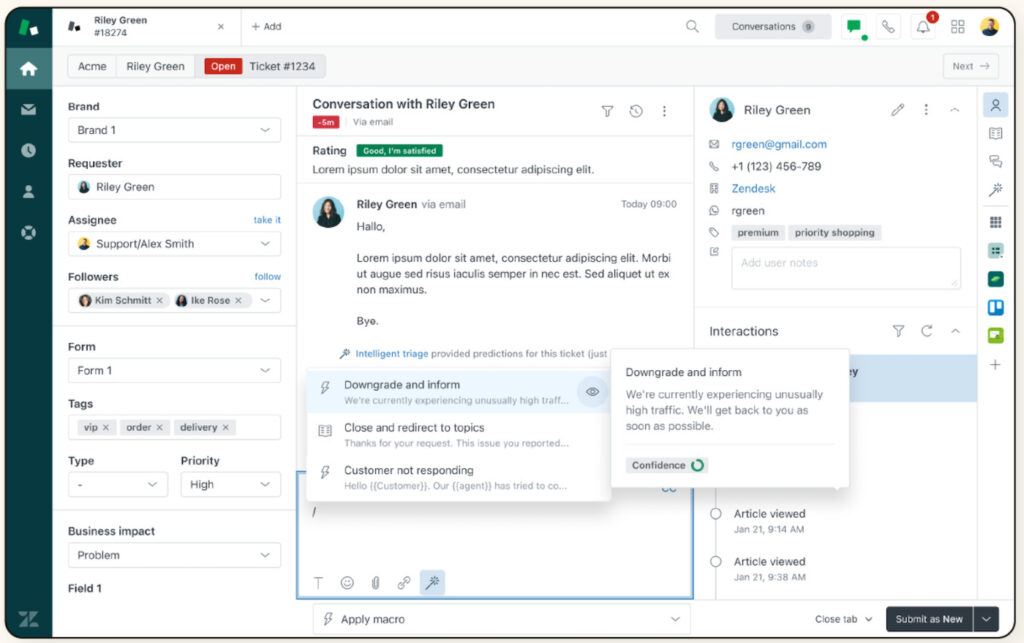Collapse the Riley Green user card
1024x643 pixels.
click(955, 110)
